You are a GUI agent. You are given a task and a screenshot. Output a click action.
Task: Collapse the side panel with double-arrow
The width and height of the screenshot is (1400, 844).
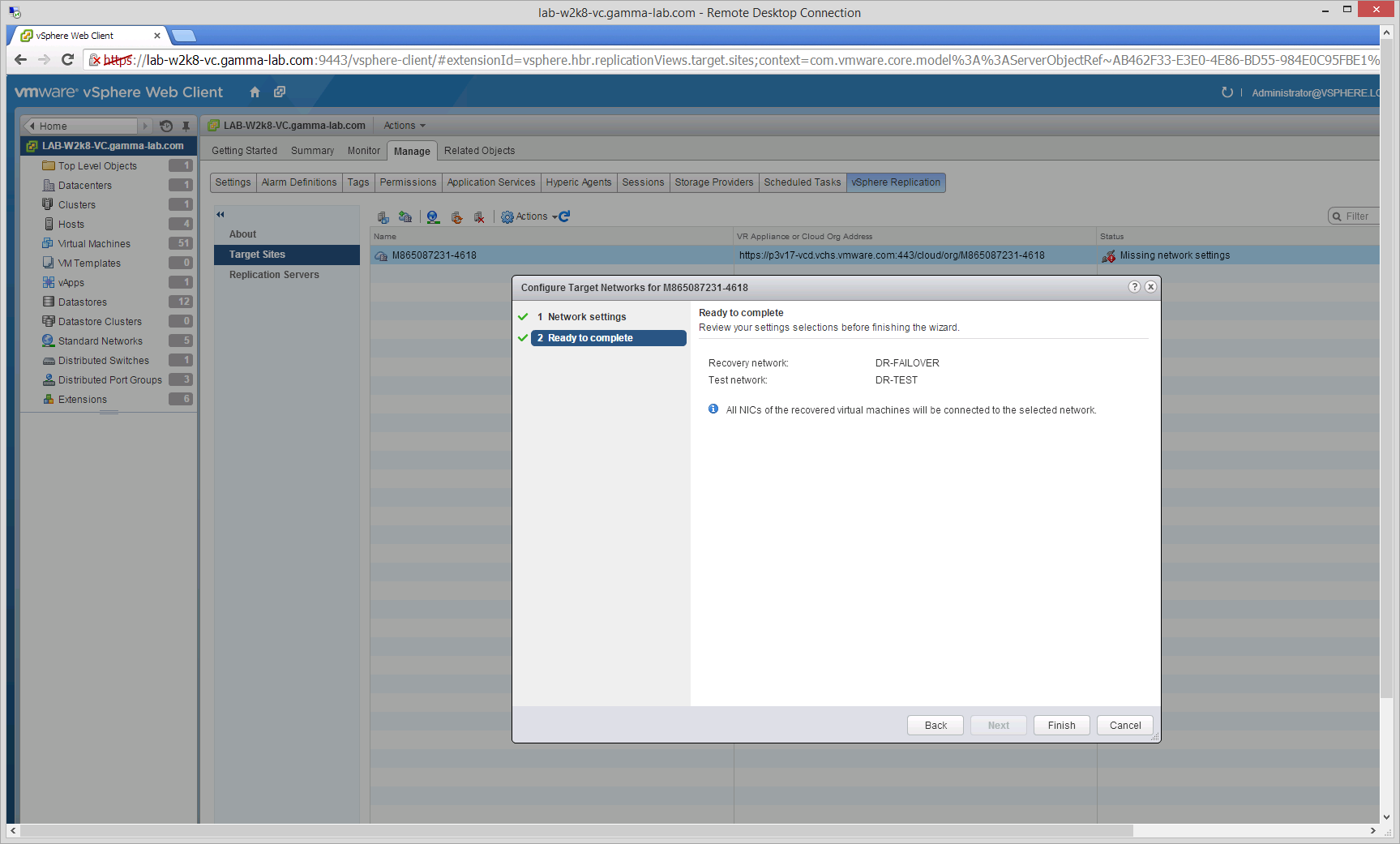pos(220,215)
